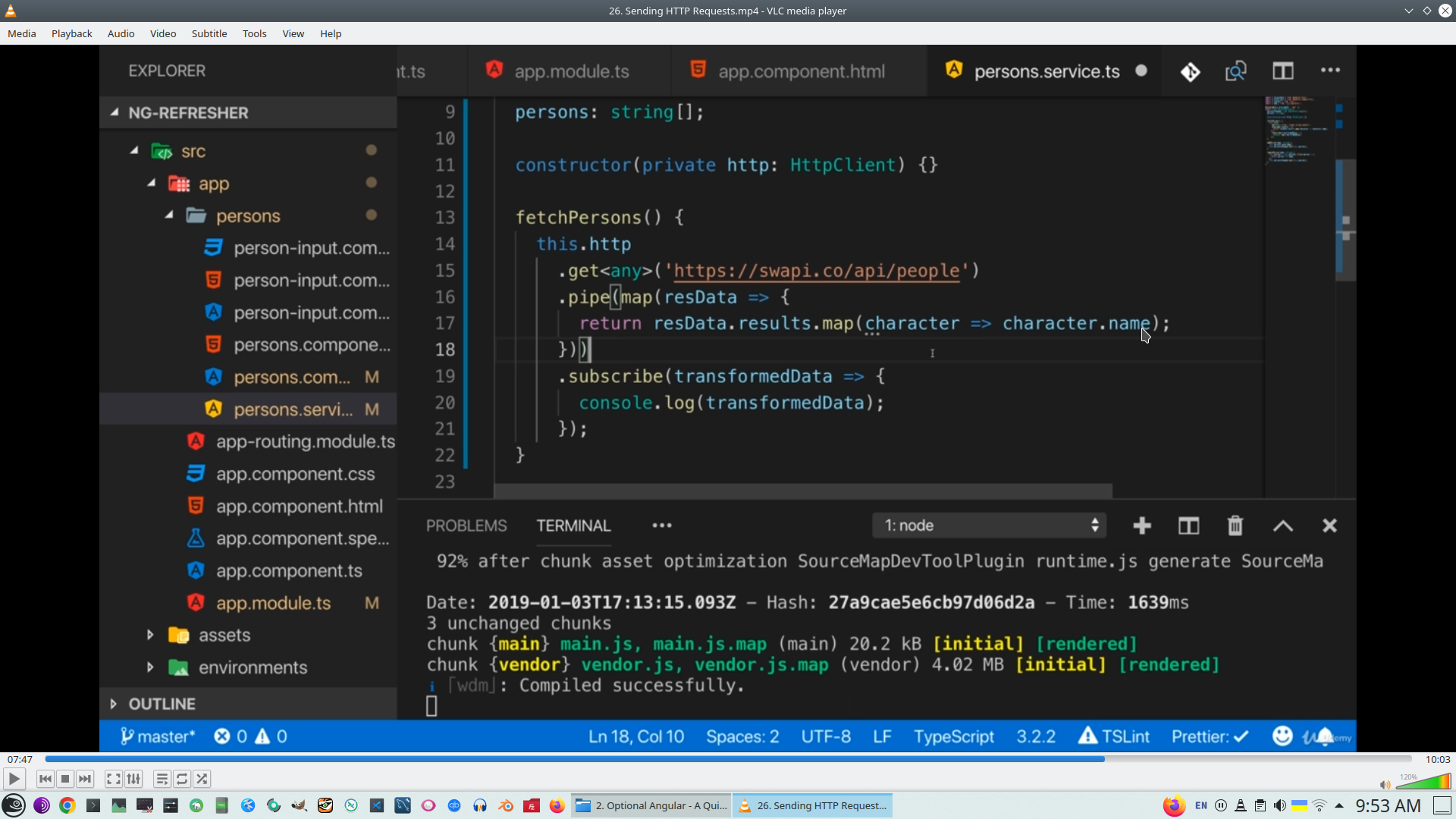The width and height of the screenshot is (1456, 819).
Task: Click the system tray volume icon
Action: coord(1279,805)
